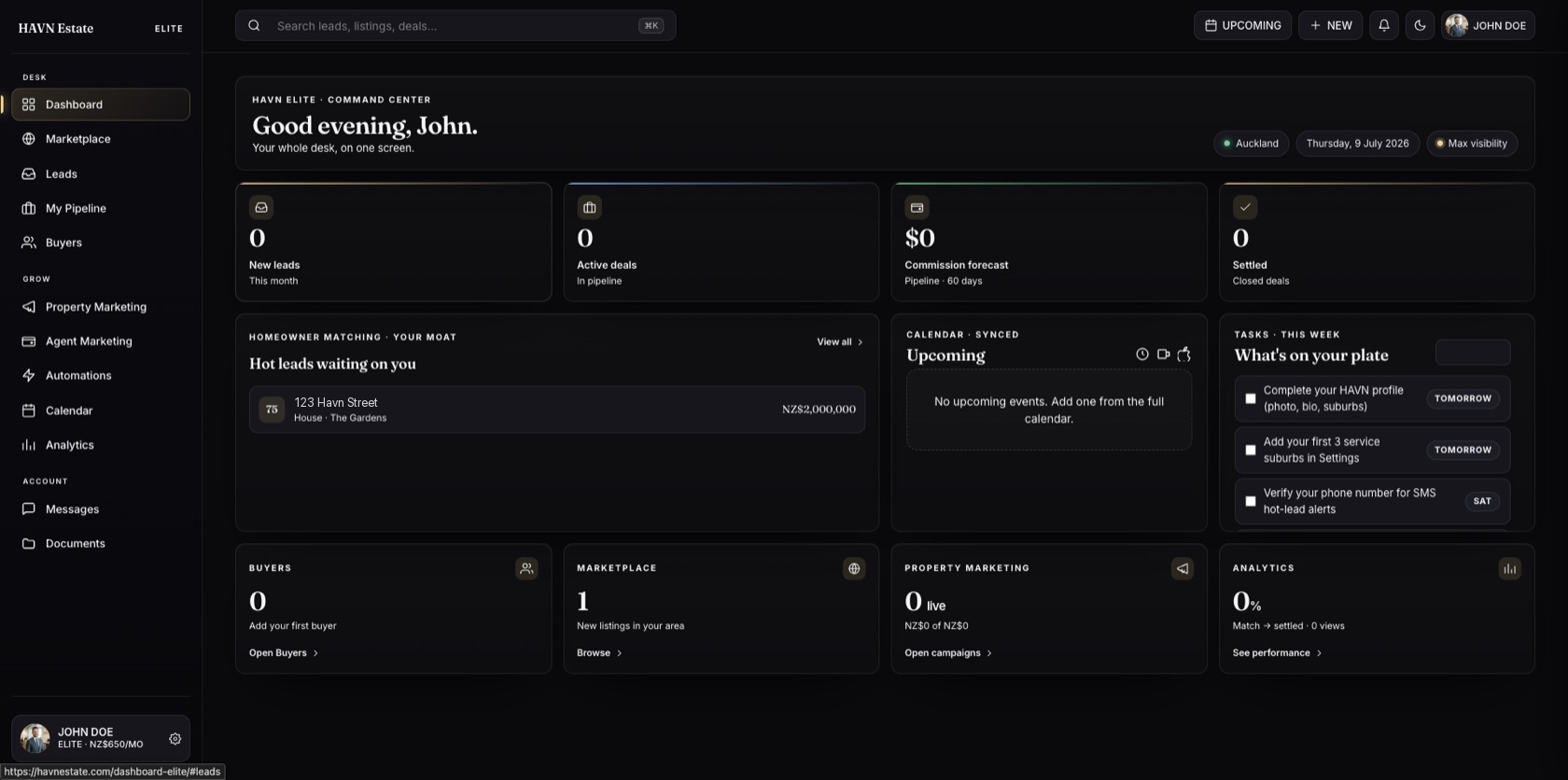Click the clock icon in Upcoming calendar
Viewport: 1568px width, 780px height.
coord(1141,355)
